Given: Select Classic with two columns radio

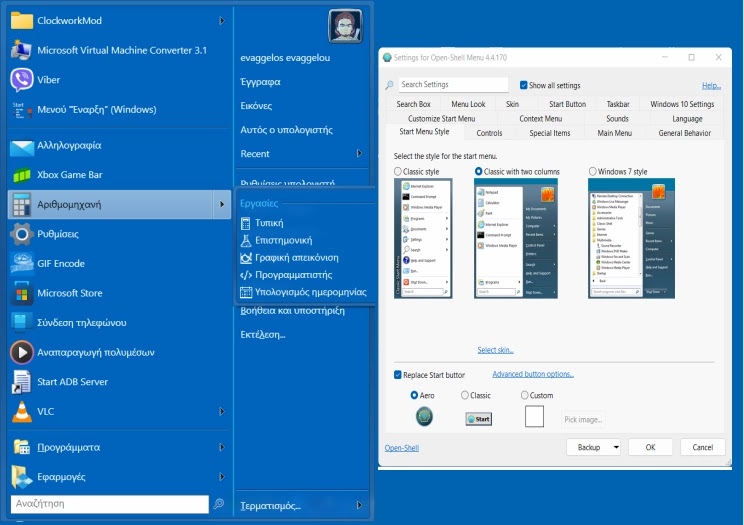Looking at the screenshot, I should click(x=478, y=171).
